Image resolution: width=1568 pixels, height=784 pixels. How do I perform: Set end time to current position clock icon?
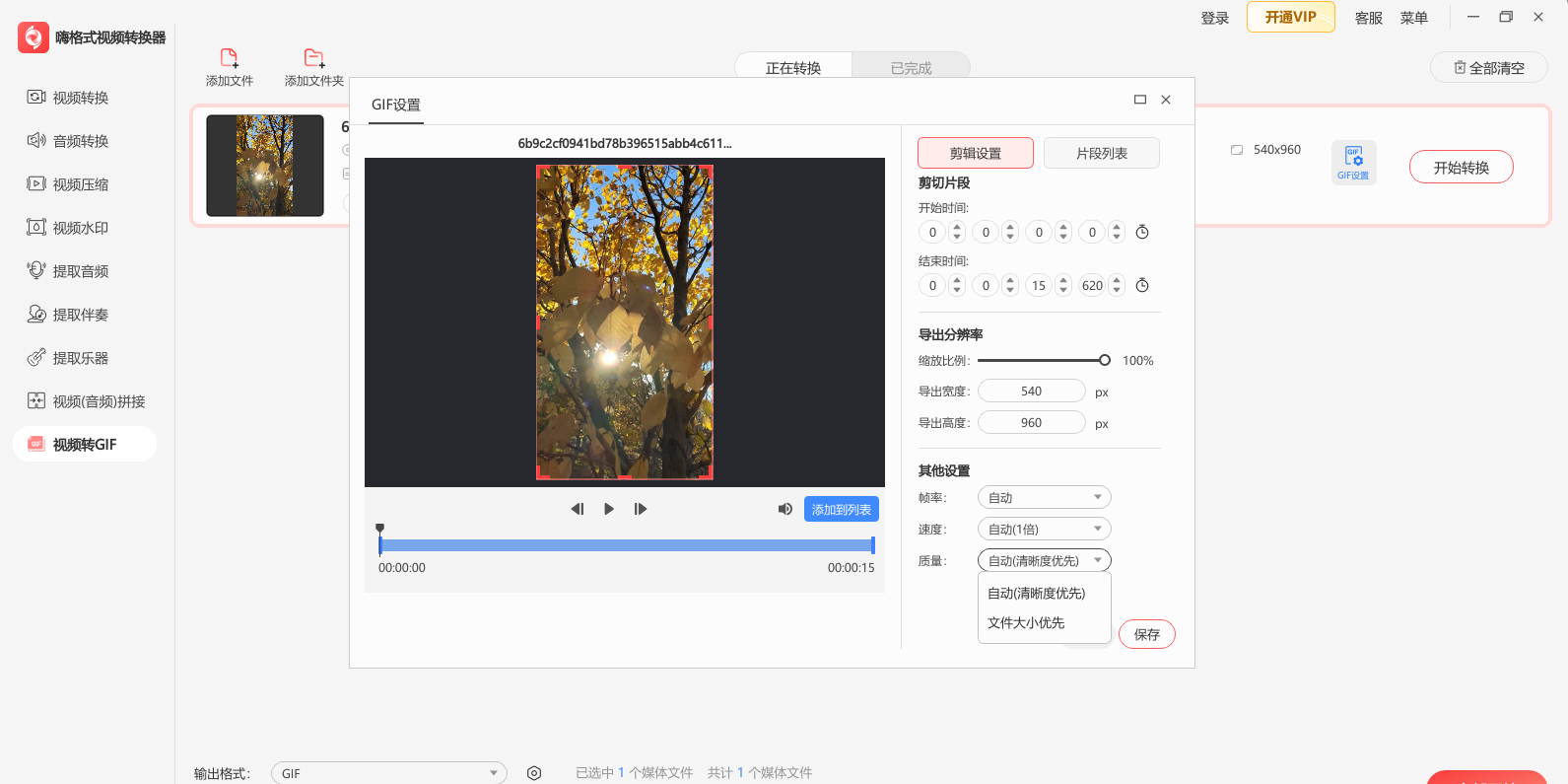1142,286
